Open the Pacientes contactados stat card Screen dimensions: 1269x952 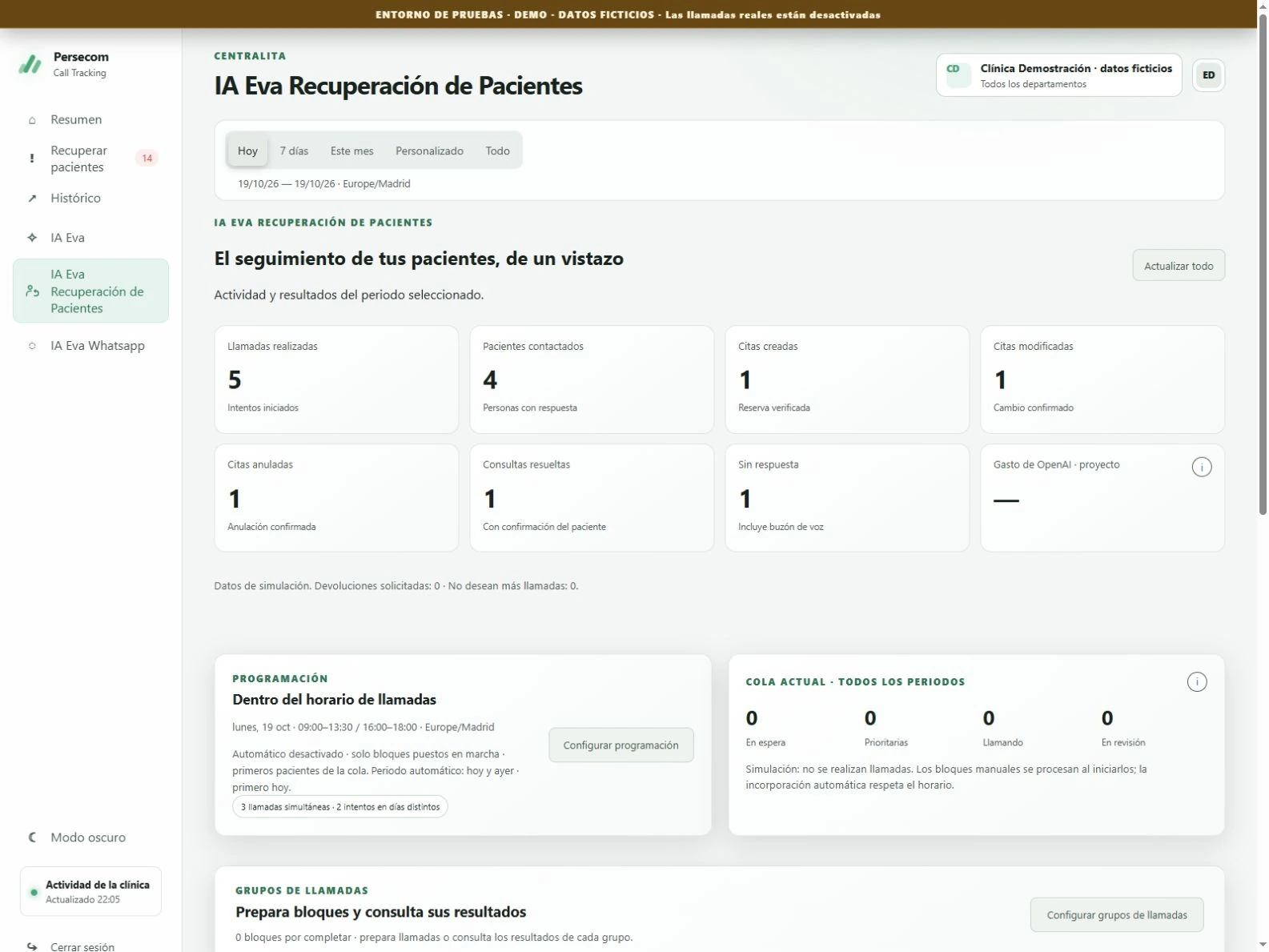coord(592,380)
